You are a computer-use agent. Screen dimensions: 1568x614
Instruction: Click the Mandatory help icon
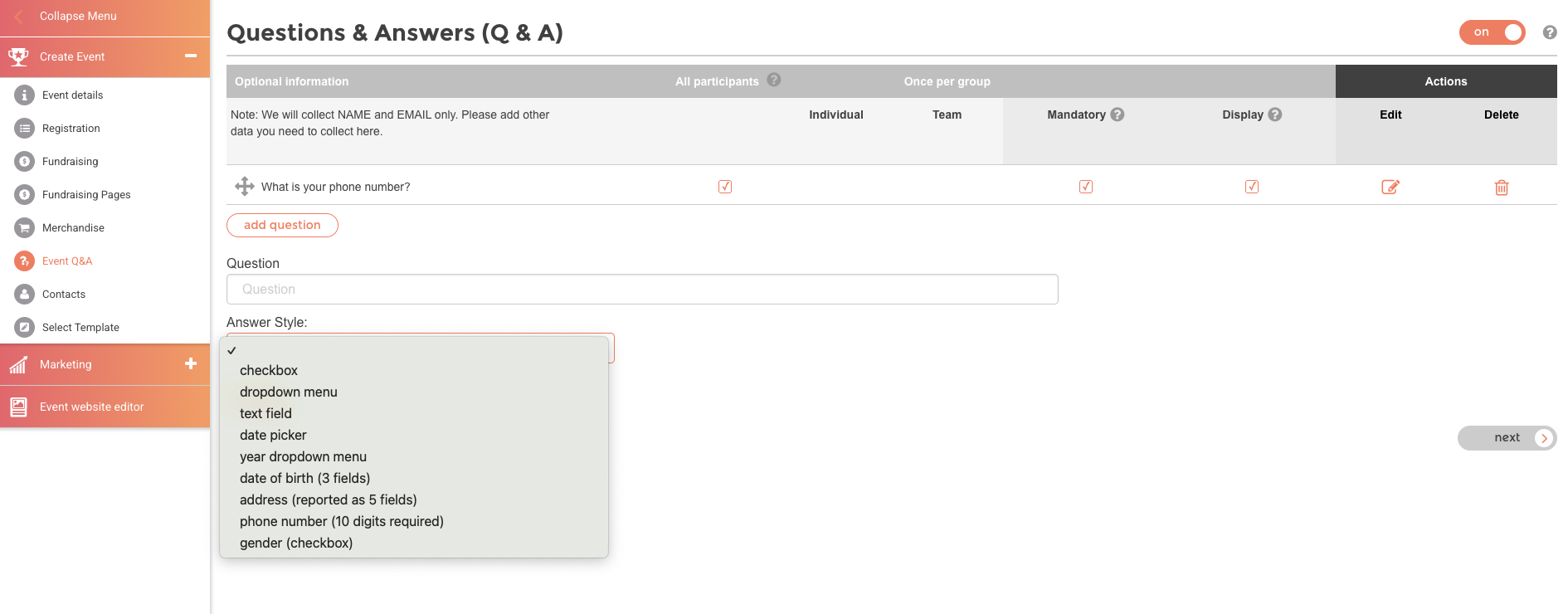click(1118, 115)
